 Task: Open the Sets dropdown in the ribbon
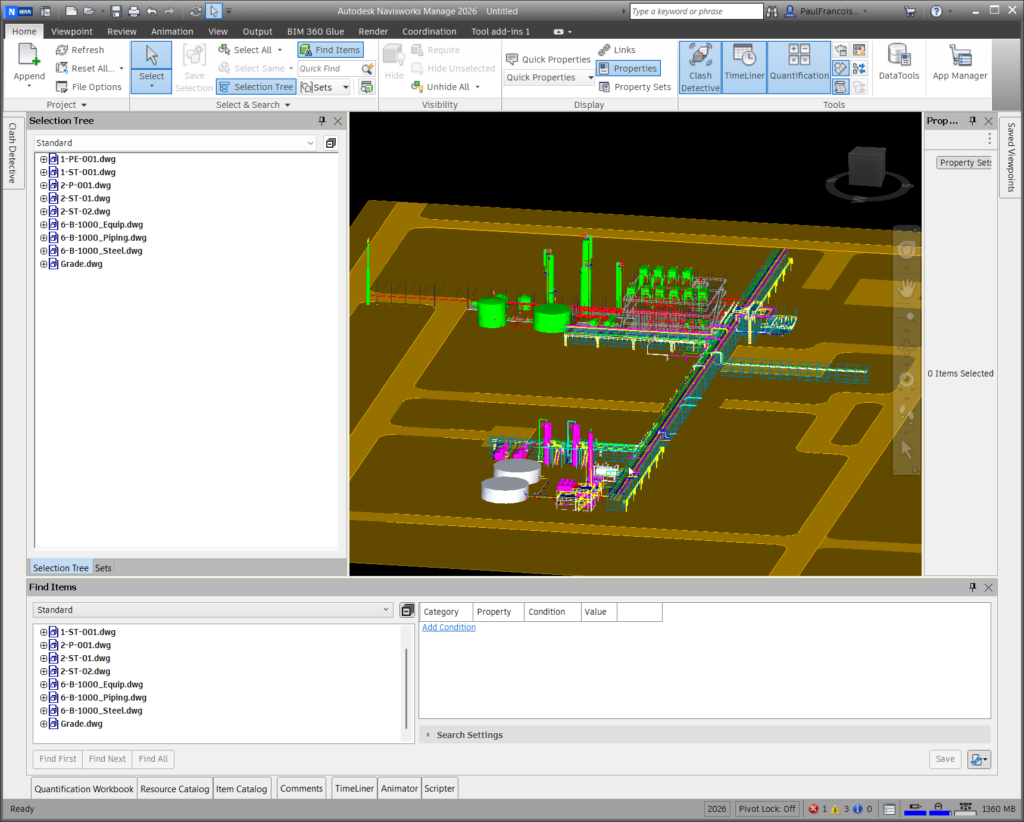[x=345, y=87]
